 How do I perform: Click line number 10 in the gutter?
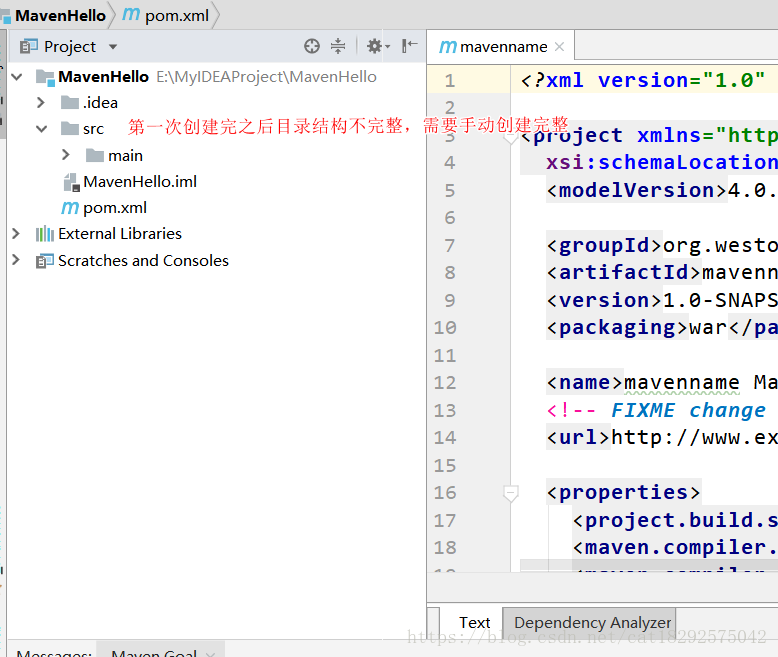(x=445, y=328)
